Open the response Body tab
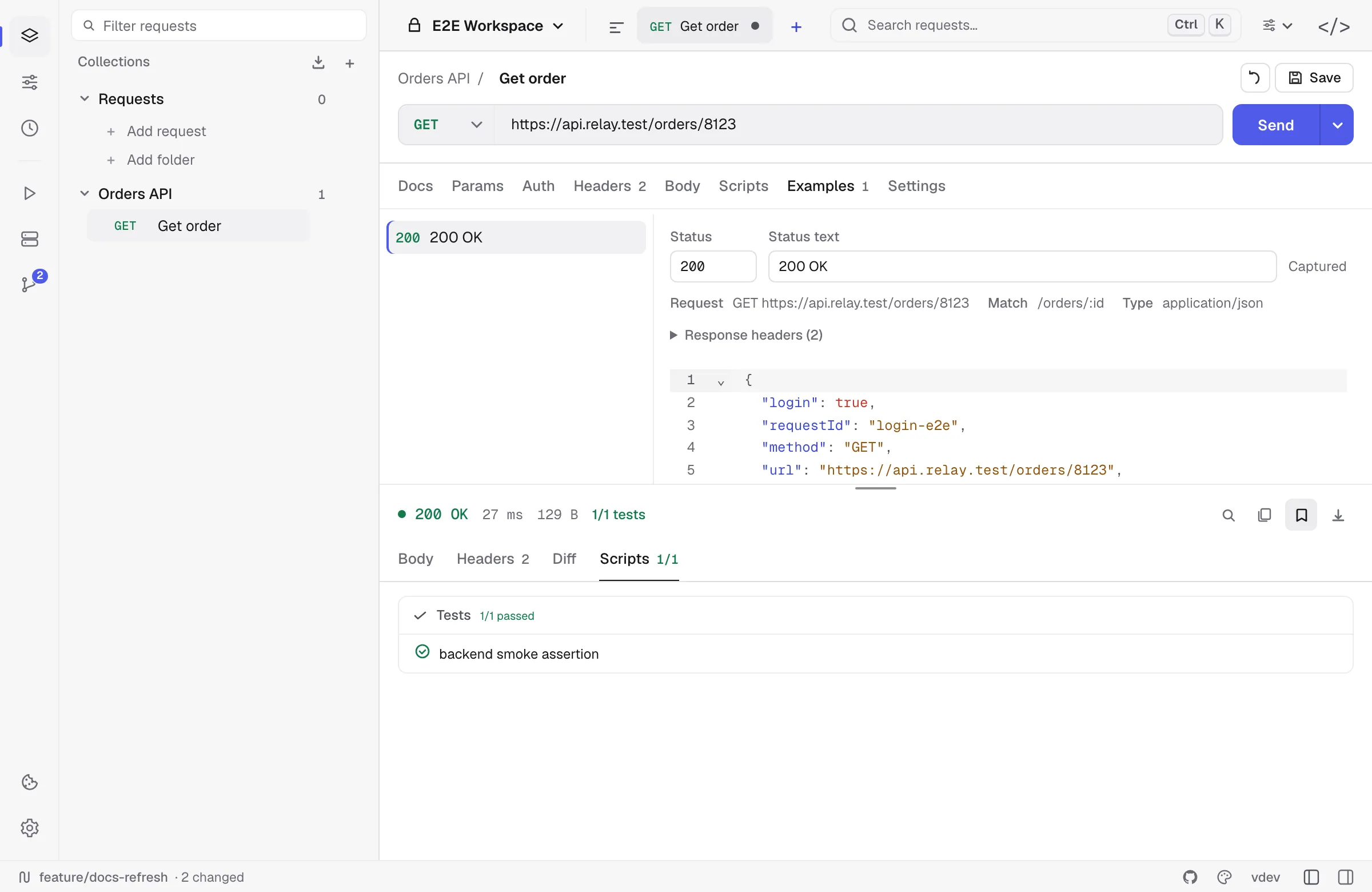This screenshot has width=1372, height=892. [415, 558]
